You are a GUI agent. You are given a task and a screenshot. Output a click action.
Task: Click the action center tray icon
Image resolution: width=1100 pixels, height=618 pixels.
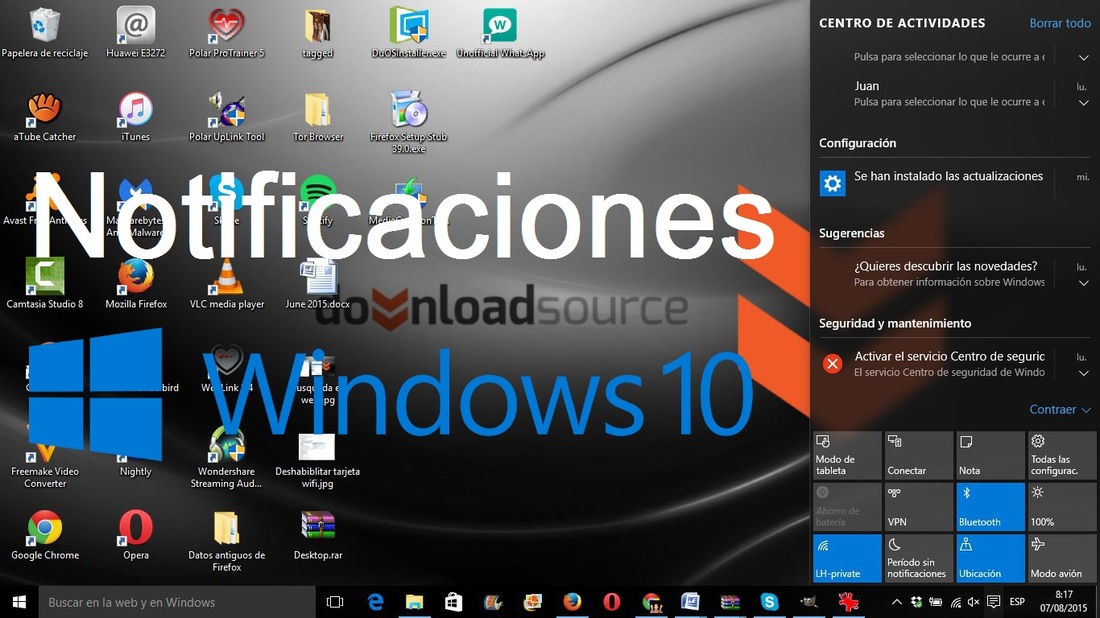[993, 602]
